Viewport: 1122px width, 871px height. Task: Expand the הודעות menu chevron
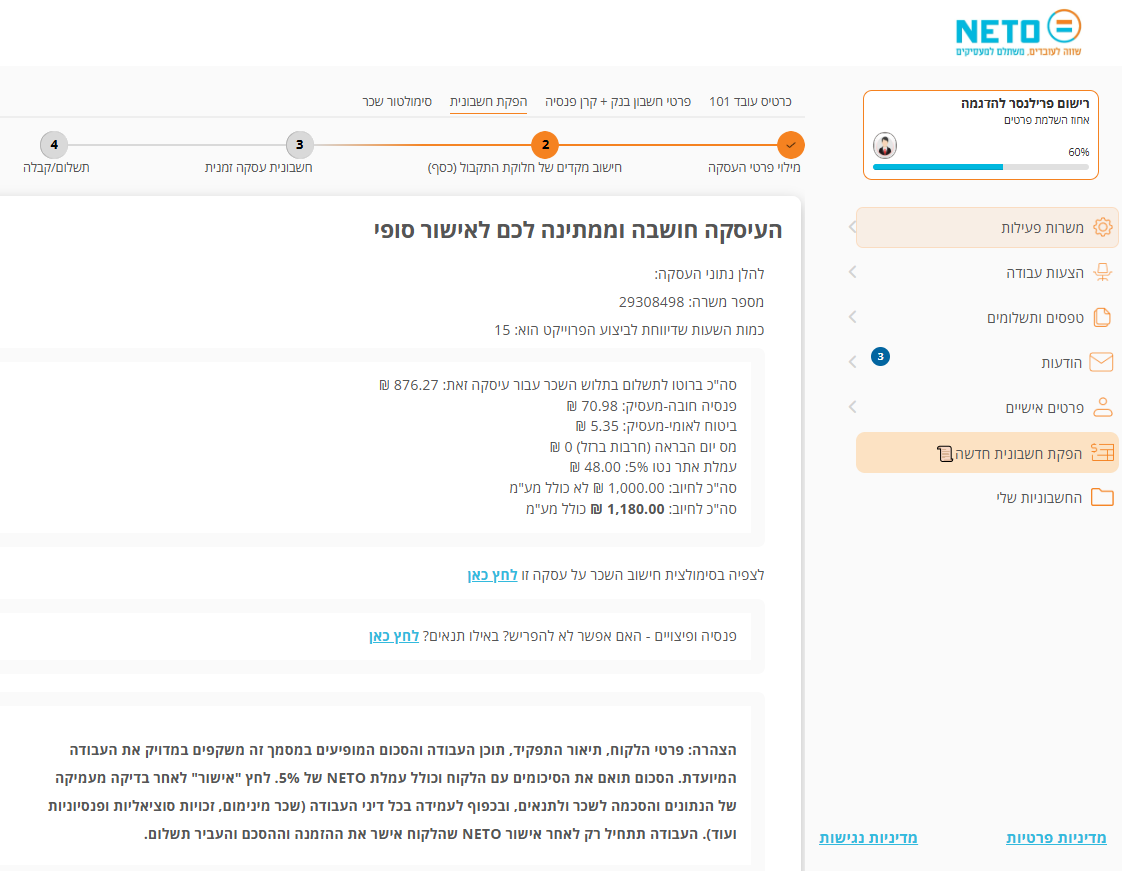coord(852,362)
